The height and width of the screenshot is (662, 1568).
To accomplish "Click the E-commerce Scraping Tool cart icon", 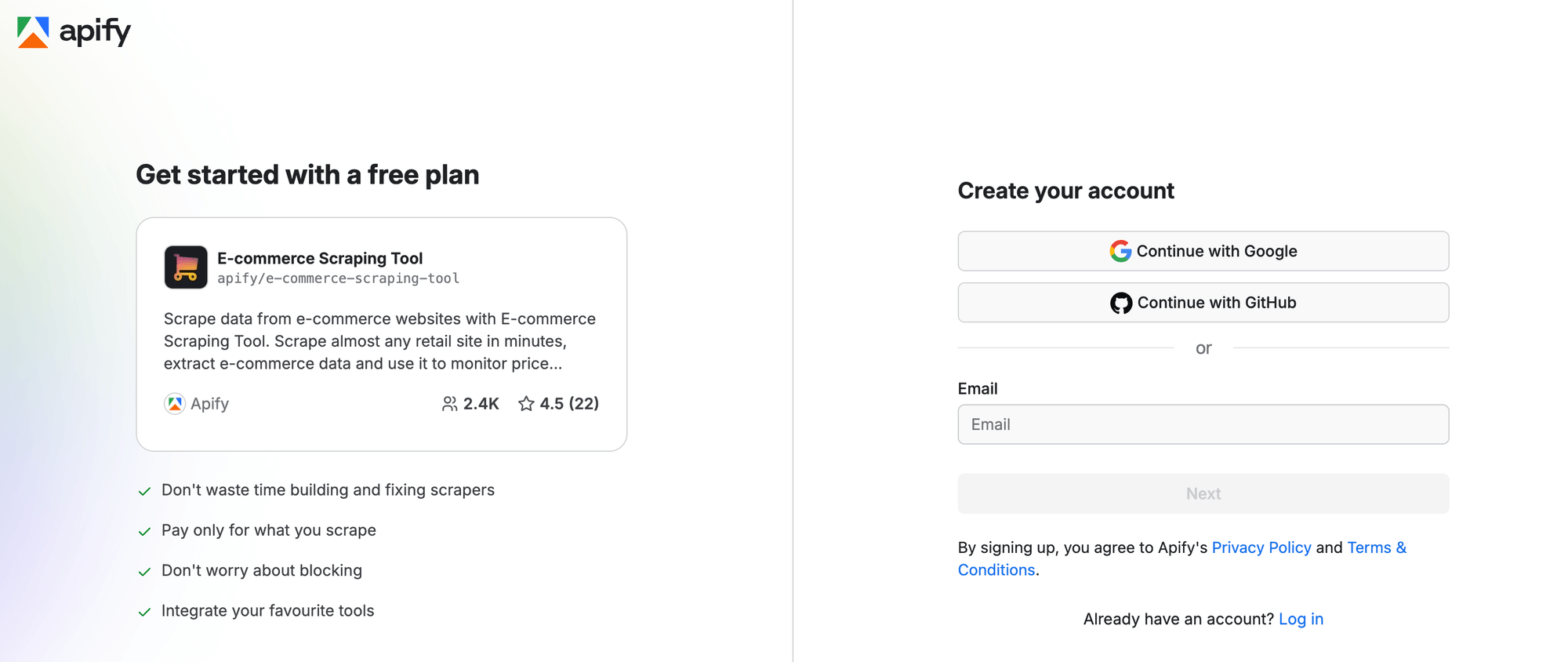I will pyautogui.click(x=186, y=267).
